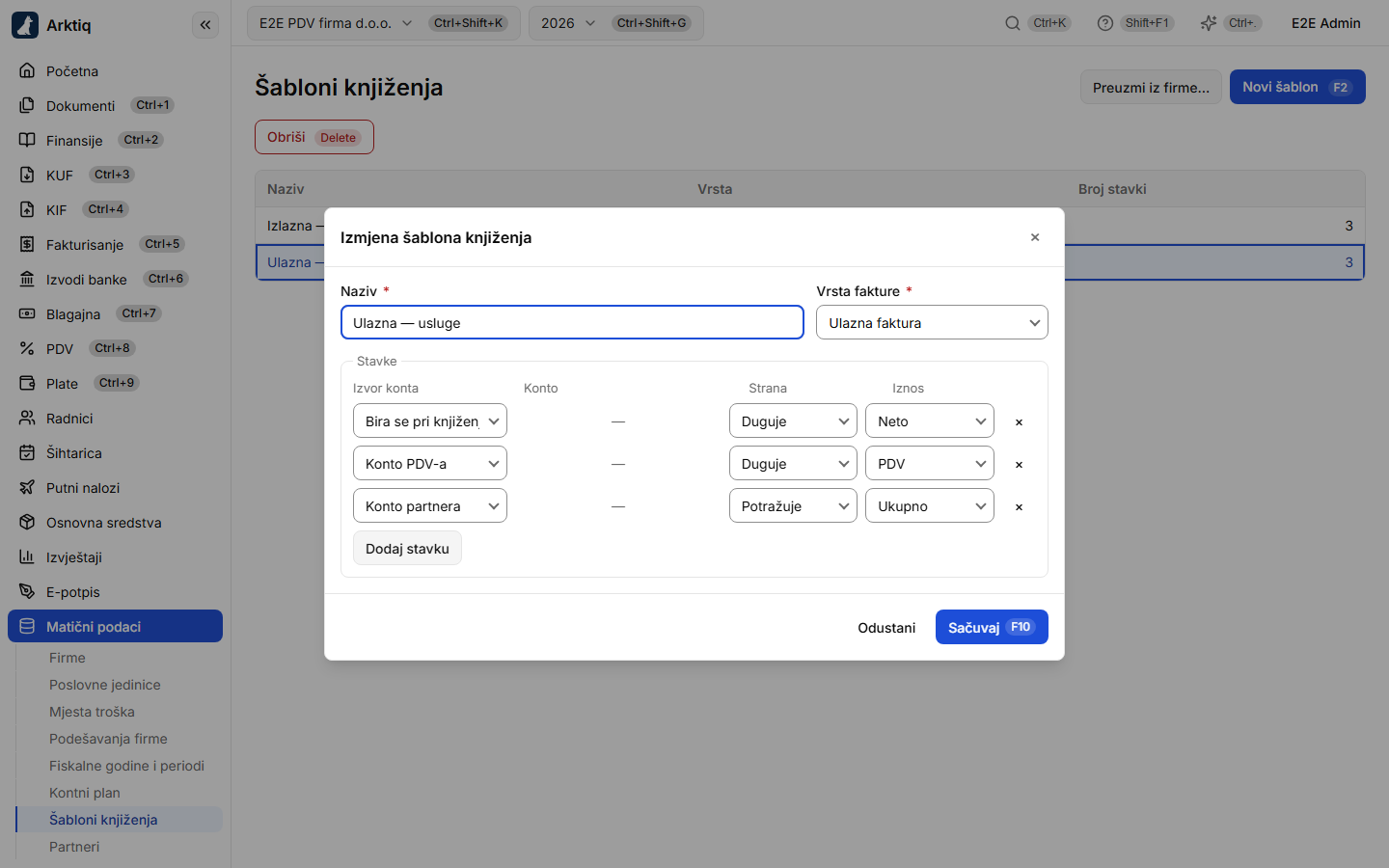Open Radnici in the sidebar
This screenshot has width=1389, height=868.
click(115, 418)
